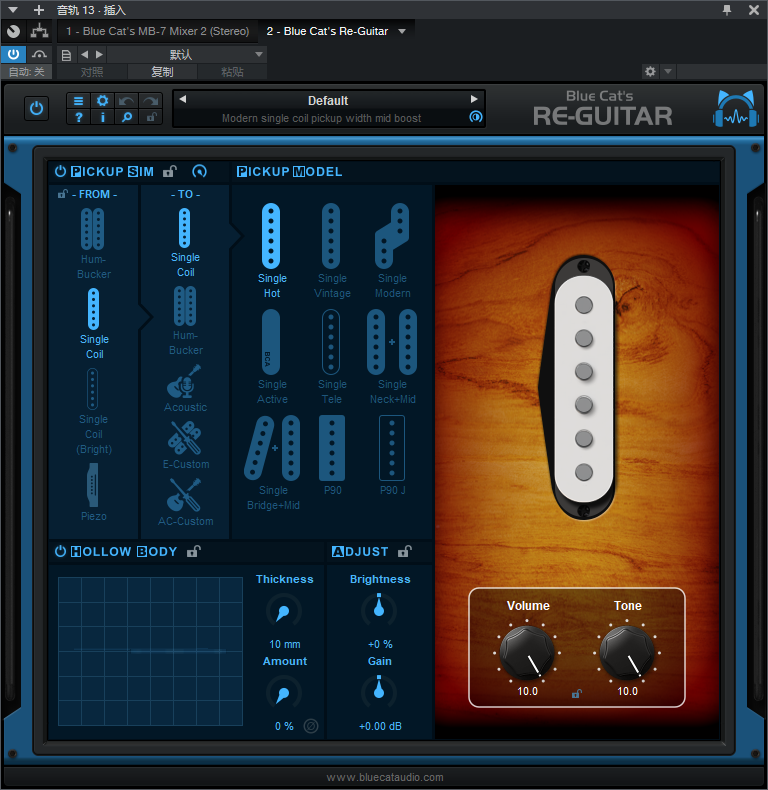768x790 pixels.
Task: Click 对照 compare button
Action: [92, 72]
